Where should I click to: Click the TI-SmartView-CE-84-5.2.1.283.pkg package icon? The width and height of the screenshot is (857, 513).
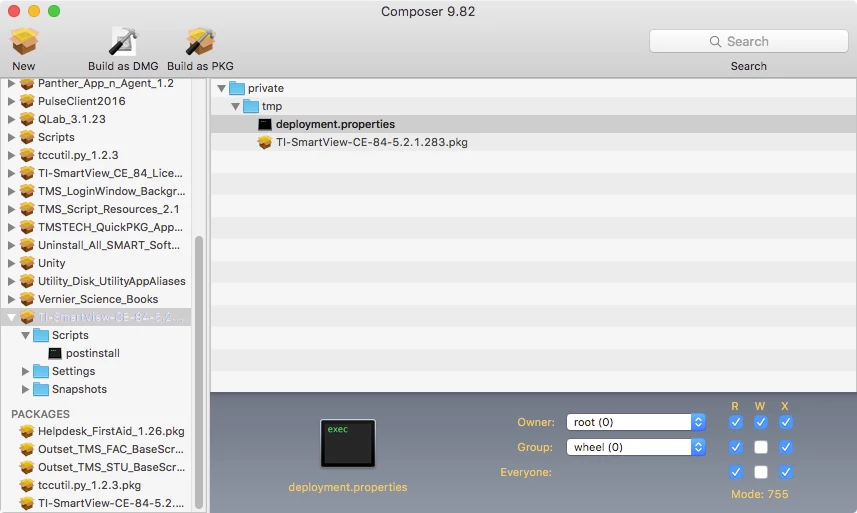[x=265, y=143]
